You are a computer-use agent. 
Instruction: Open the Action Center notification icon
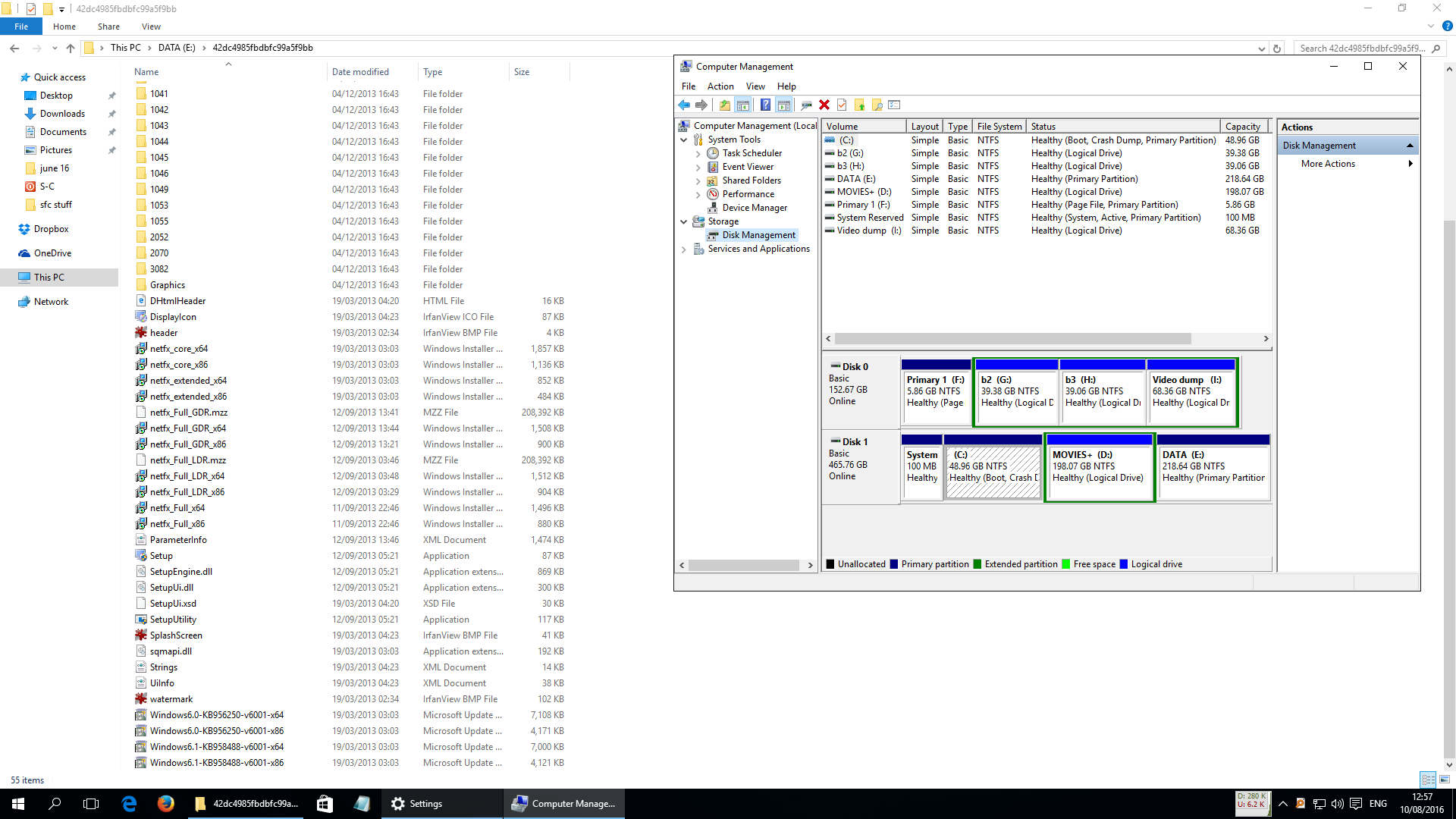point(1356,804)
